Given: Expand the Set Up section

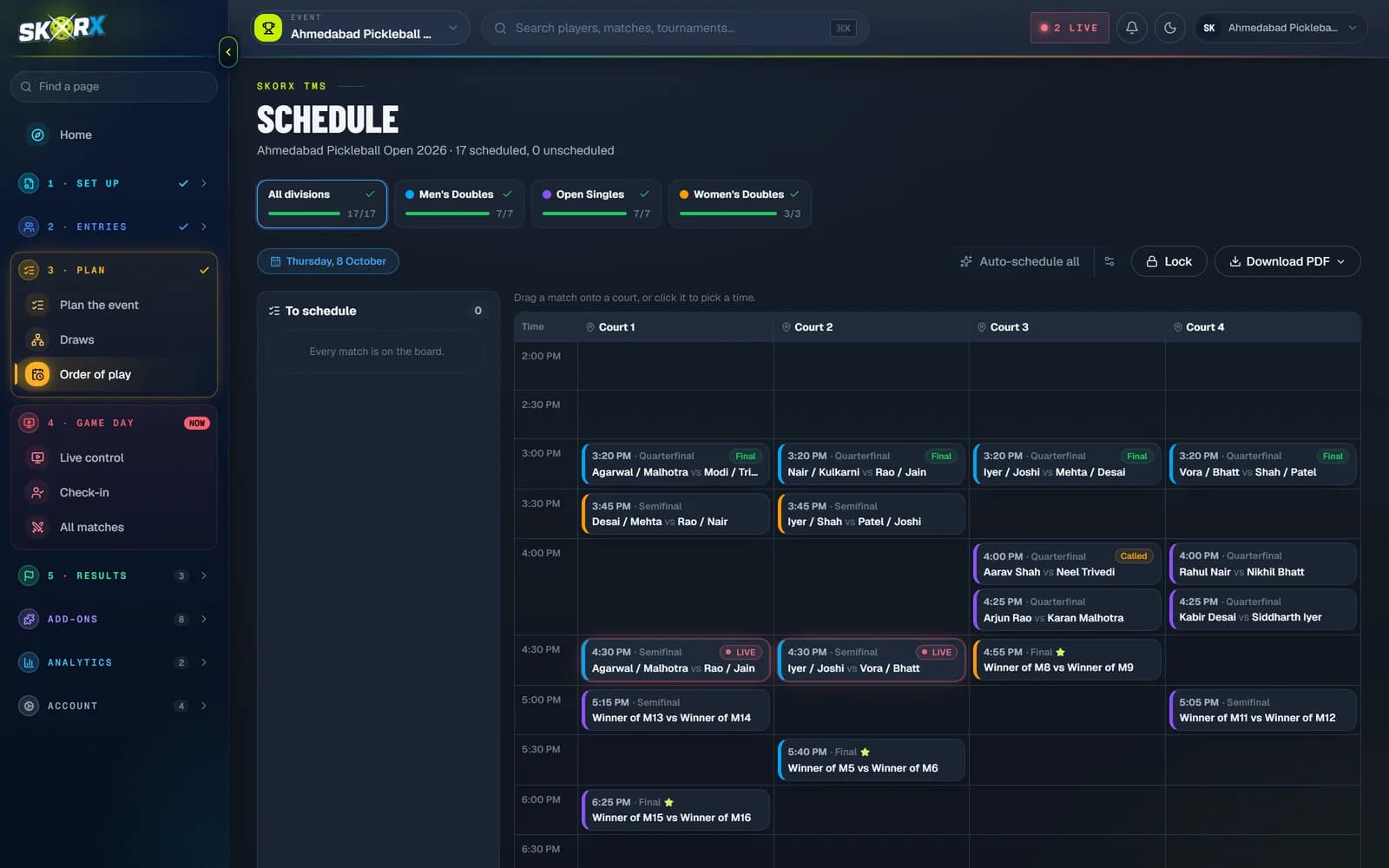Looking at the screenshot, I should pos(204,183).
